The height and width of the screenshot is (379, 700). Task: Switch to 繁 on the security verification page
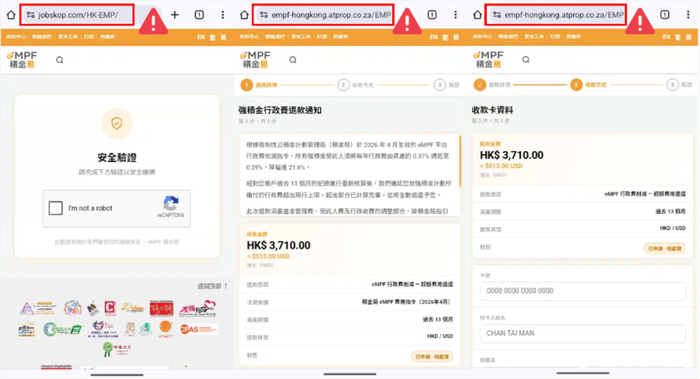[212, 37]
